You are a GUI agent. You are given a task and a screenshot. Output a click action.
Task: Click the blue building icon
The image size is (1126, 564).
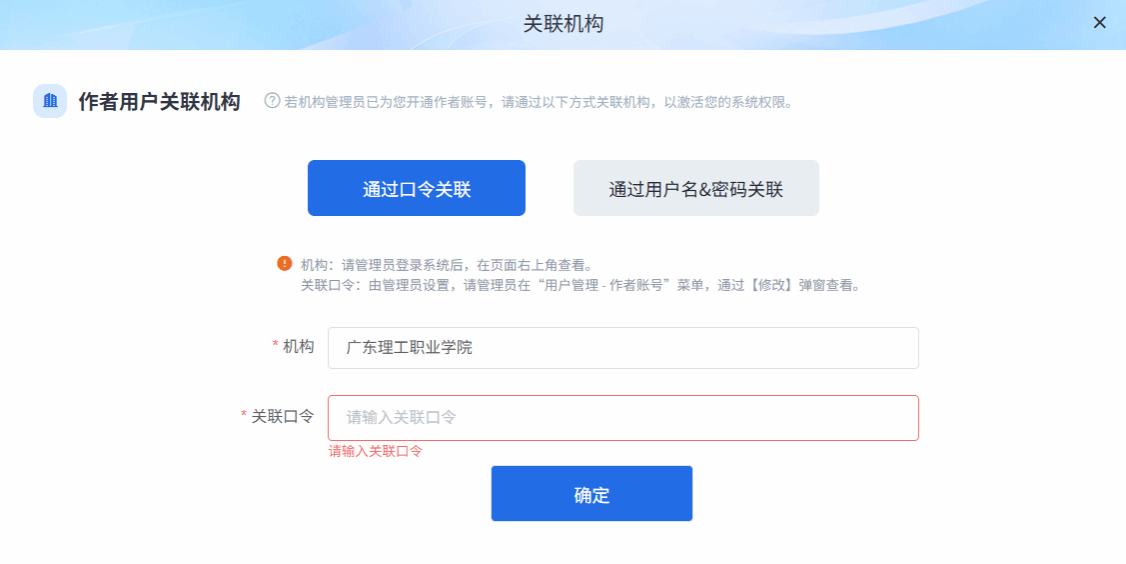click(50, 101)
